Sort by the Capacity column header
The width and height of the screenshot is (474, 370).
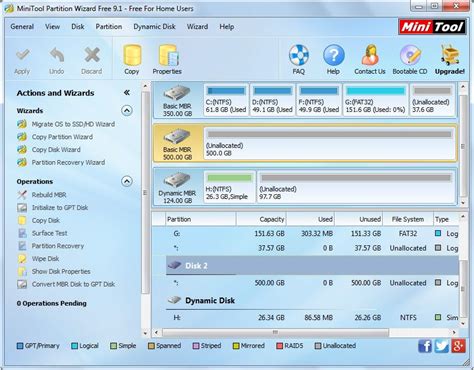point(261,219)
